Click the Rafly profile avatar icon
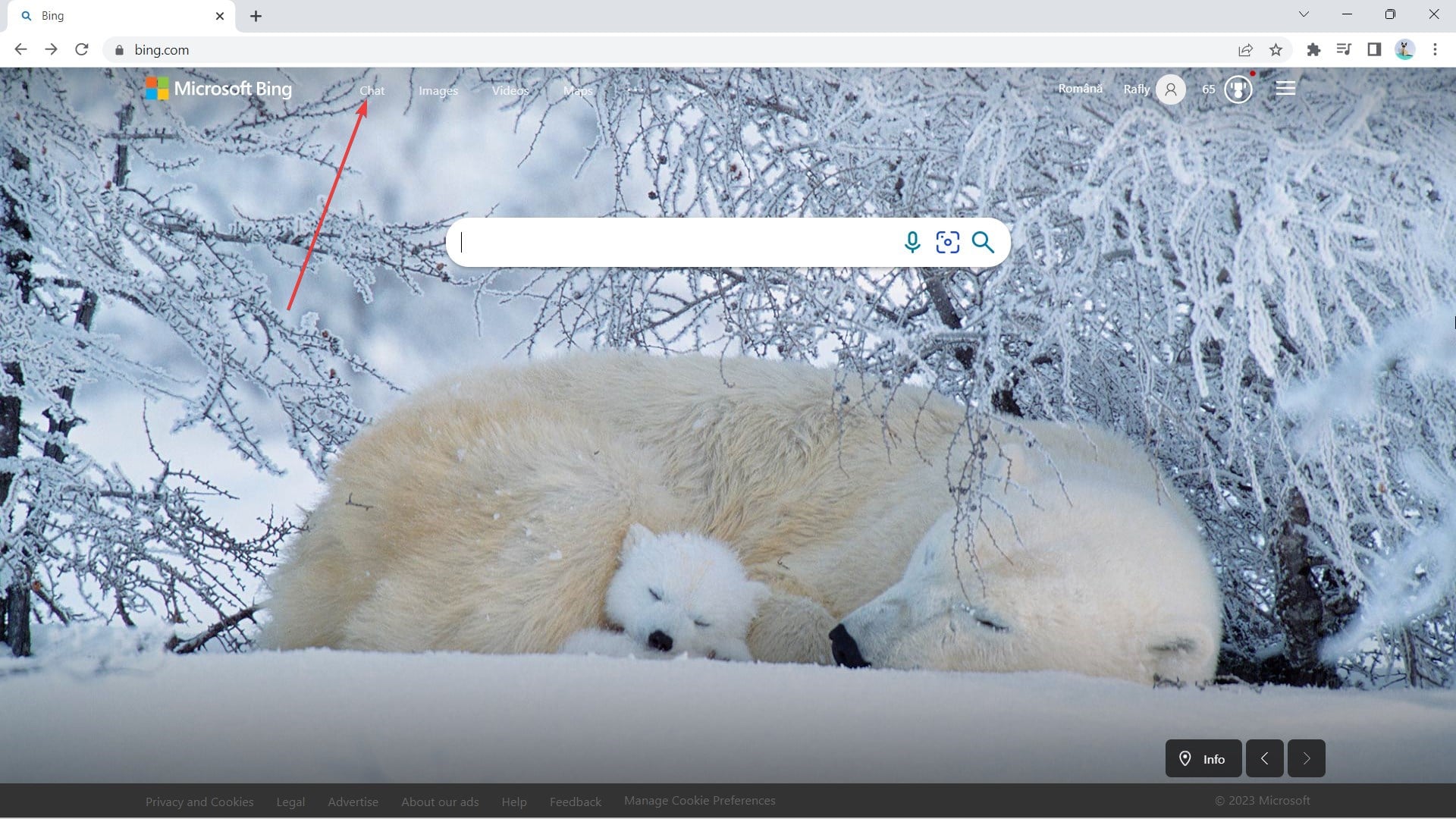The width and height of the screenshot is (1456, 819). [x=1170, y=89]
